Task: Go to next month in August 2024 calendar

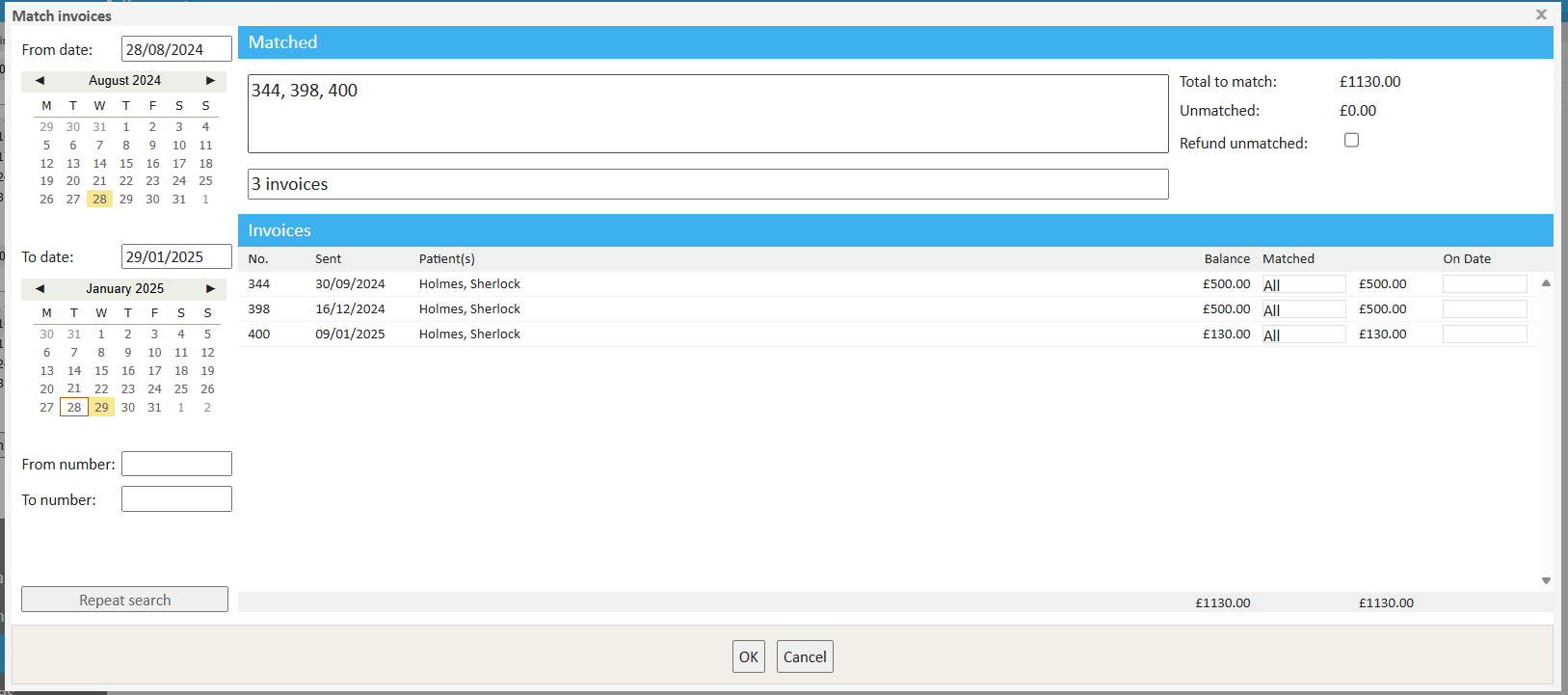Action: 210,81
